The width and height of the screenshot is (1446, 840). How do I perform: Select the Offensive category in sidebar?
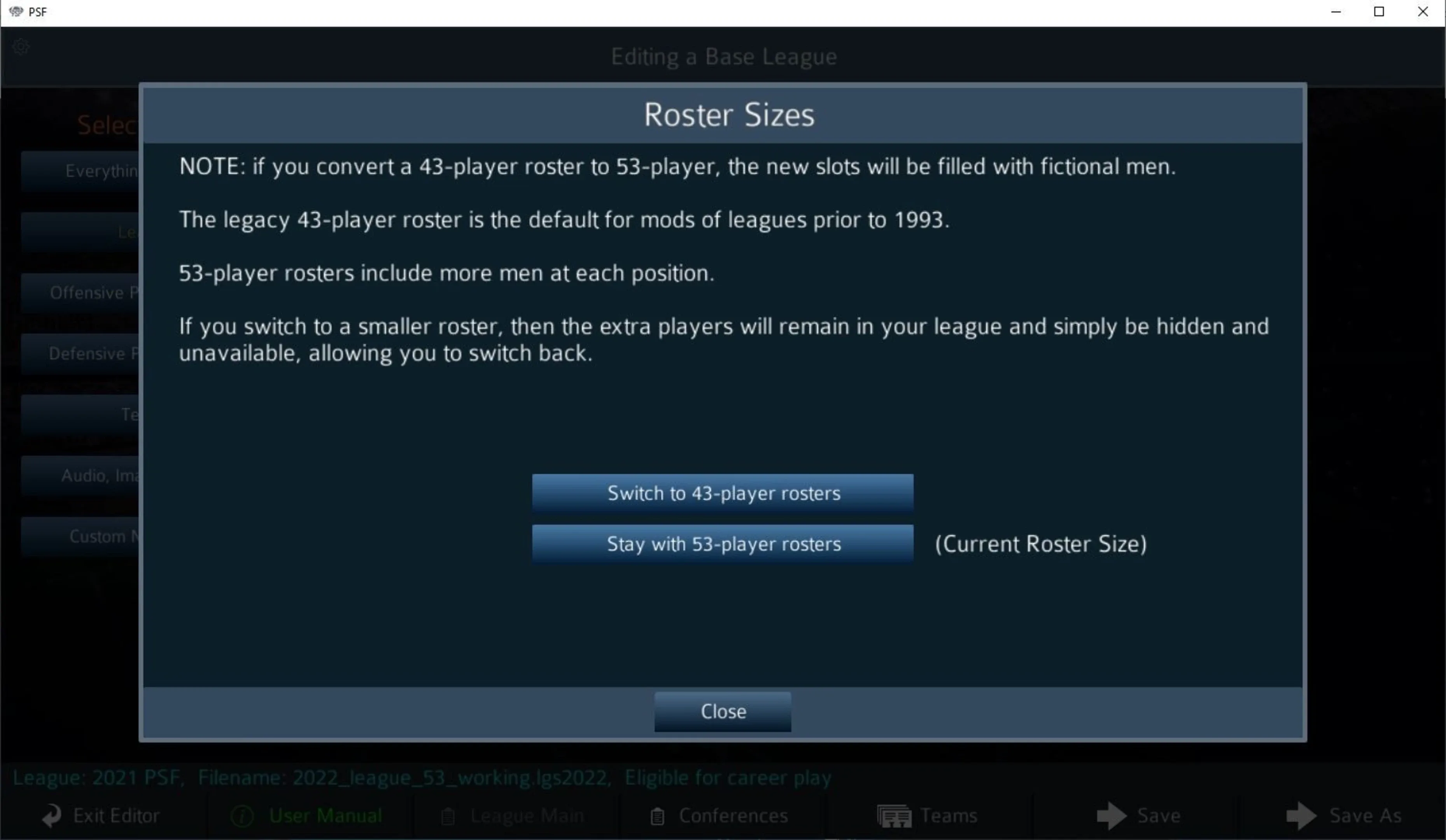81,292
